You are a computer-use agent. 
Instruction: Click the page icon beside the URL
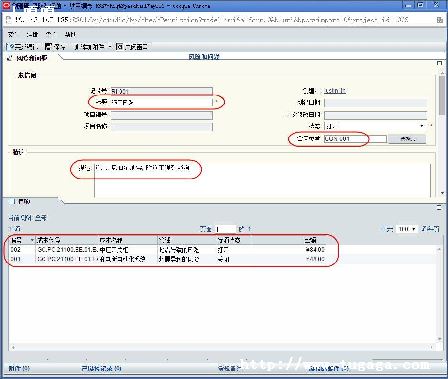(x=9, y=20)
